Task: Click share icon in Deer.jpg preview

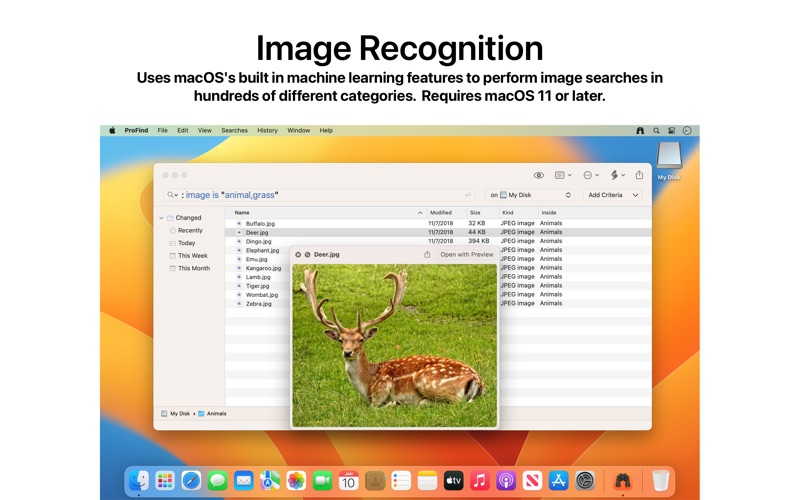Action: coord(427,255)
